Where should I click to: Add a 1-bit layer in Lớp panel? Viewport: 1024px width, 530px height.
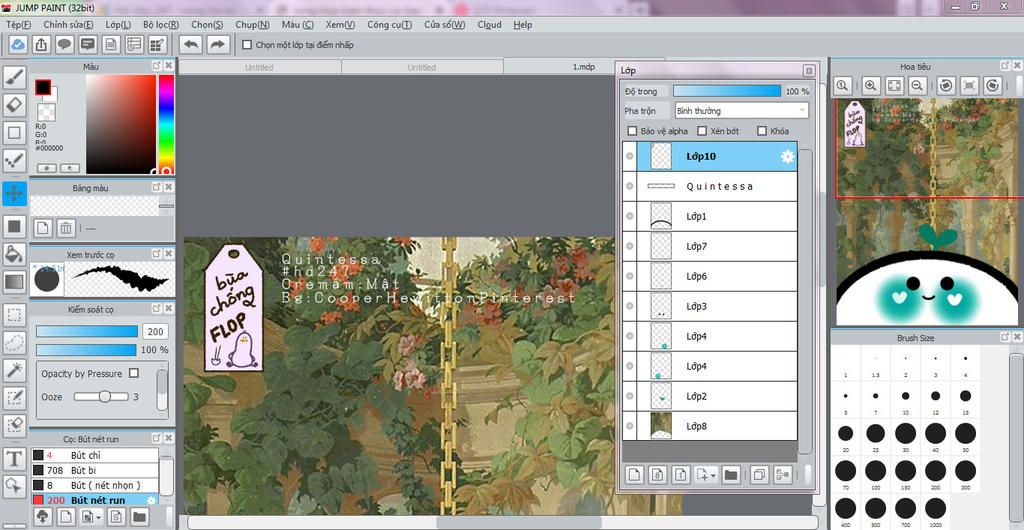click(680, 475)
